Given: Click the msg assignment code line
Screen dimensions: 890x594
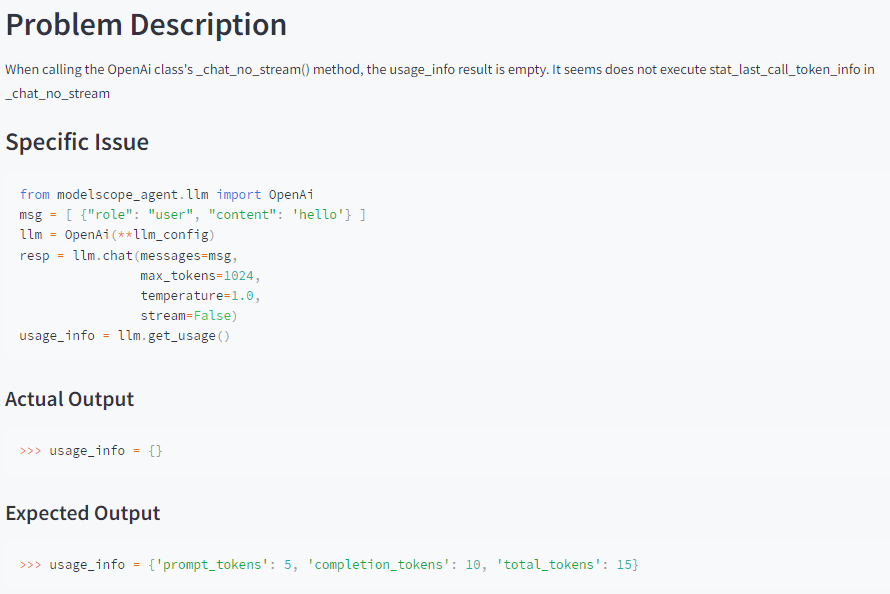Looking at the screenshot, I should (192, 215).
